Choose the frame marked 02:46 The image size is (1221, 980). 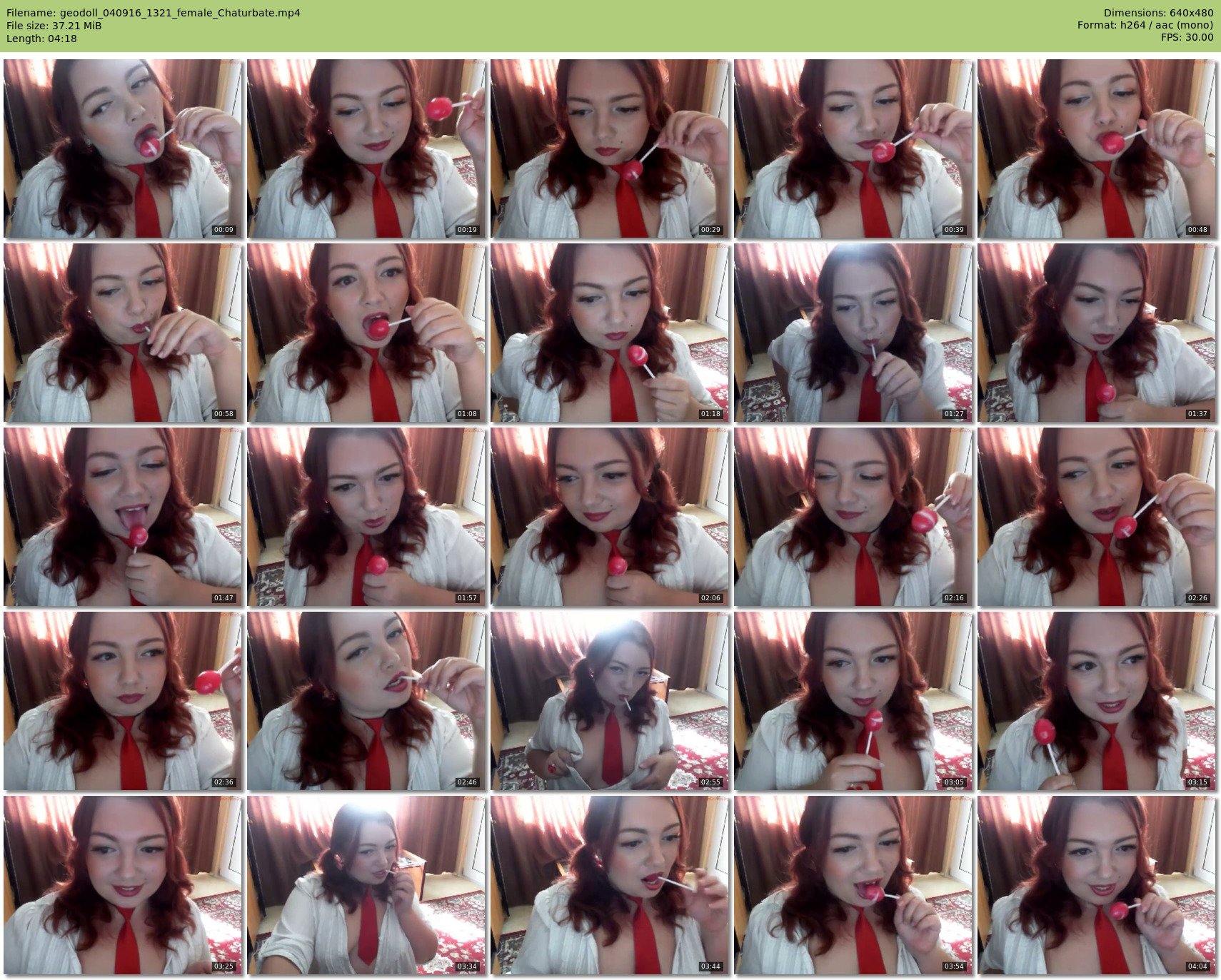pos(366,701)
